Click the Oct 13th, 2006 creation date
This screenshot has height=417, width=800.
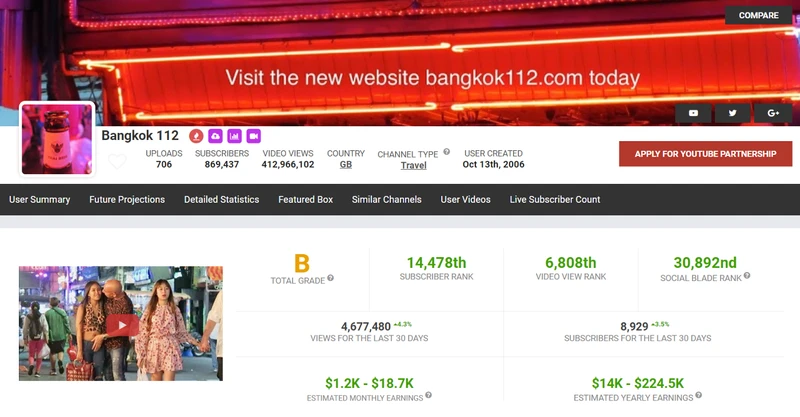point(493,164)
